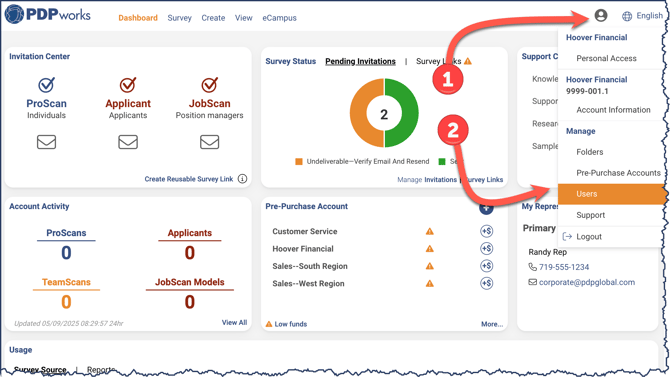Send invitation via ProScan envelope icon
This screenshot has width=670, height=377.
pyautogui.click(x=46, y=142)
